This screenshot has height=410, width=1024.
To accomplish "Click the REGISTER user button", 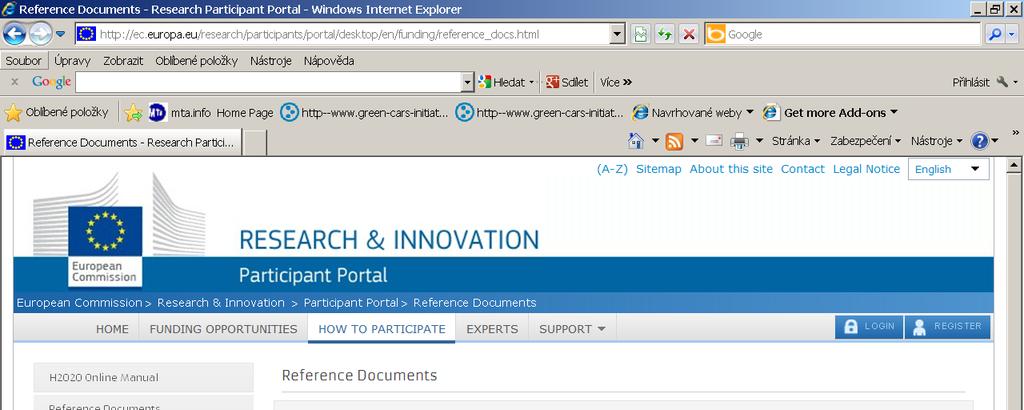I will [x=948, y=327].
